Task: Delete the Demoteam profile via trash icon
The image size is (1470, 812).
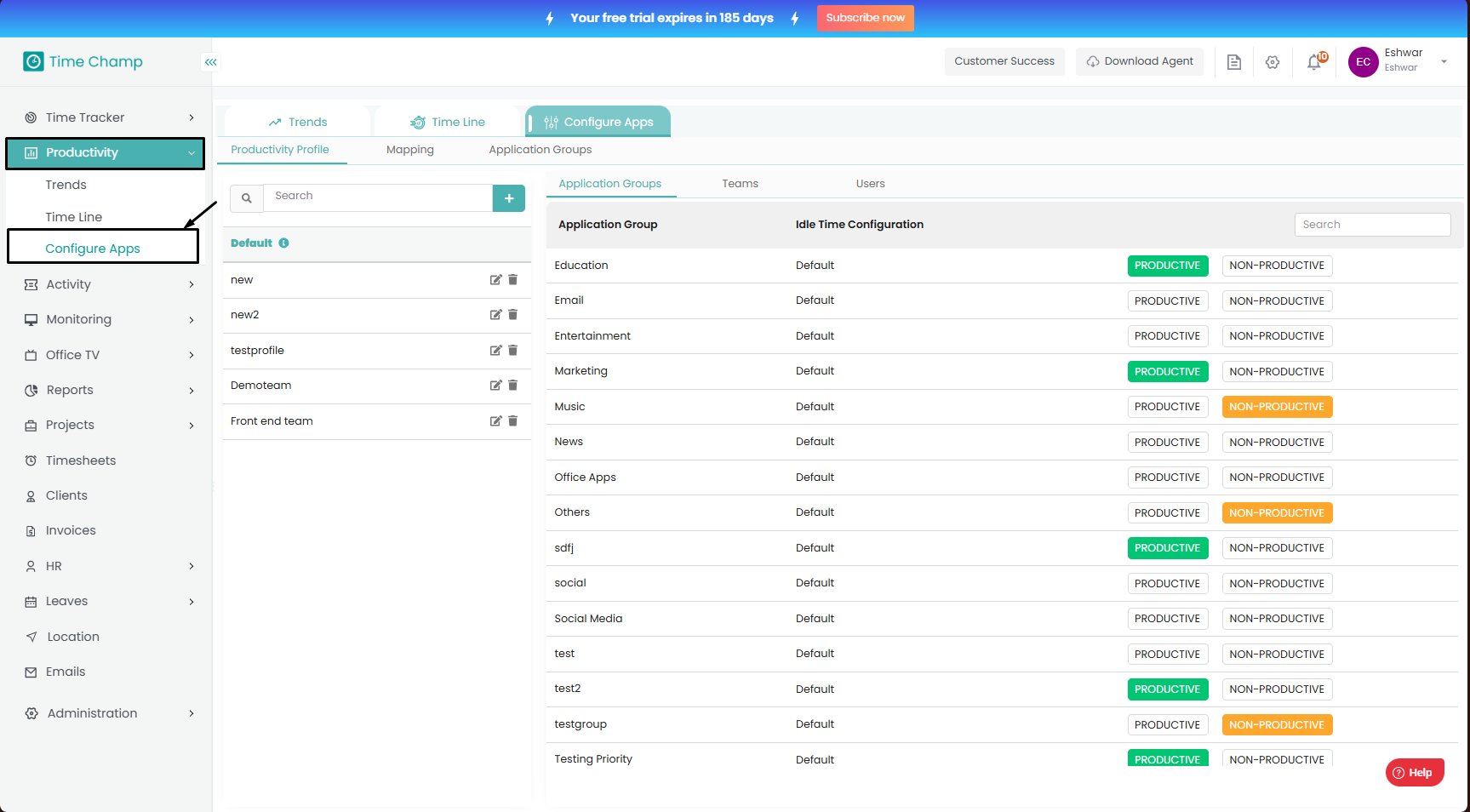Action: click(x=513, y=386)
